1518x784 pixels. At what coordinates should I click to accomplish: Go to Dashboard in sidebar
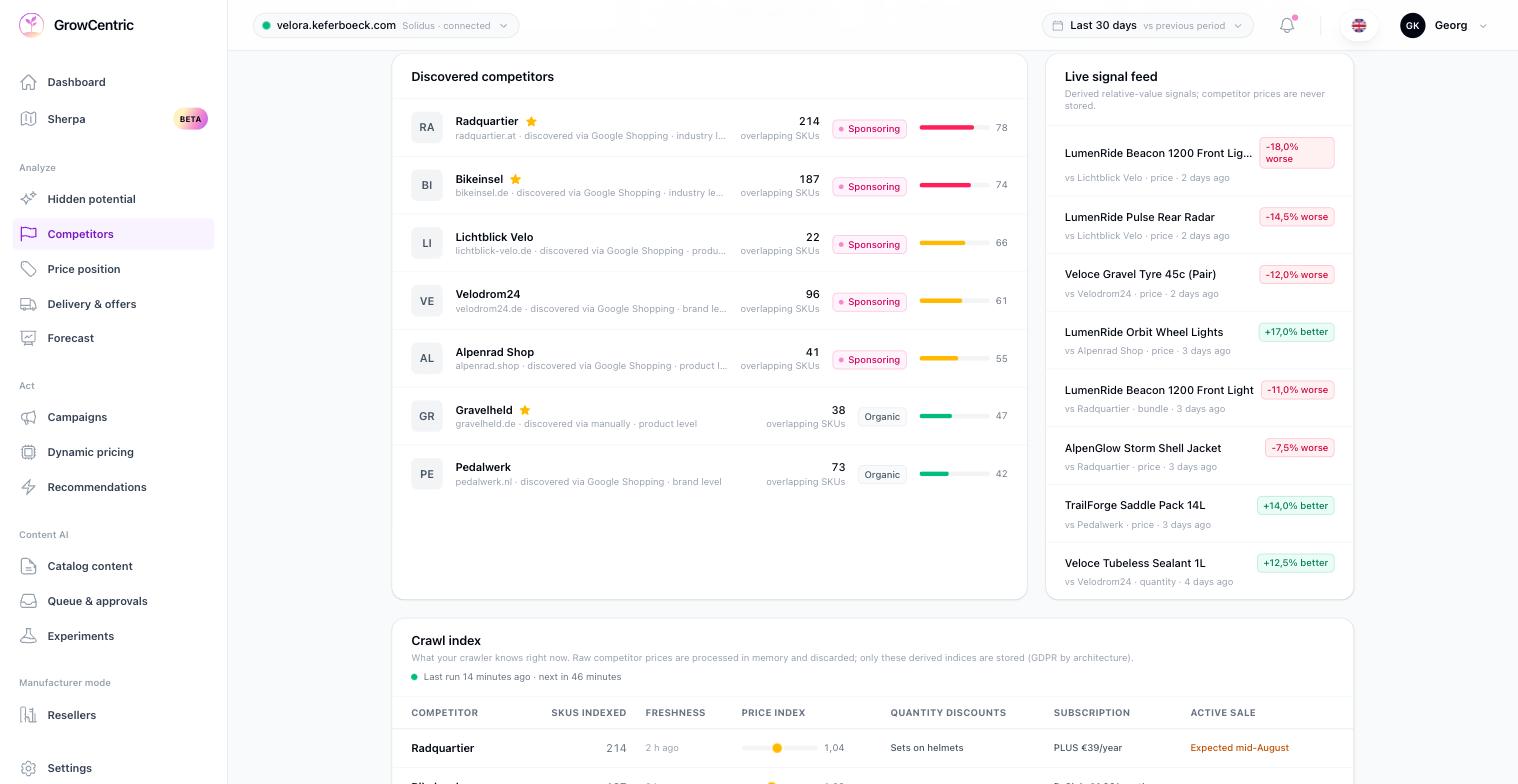(x=113, y=82)
